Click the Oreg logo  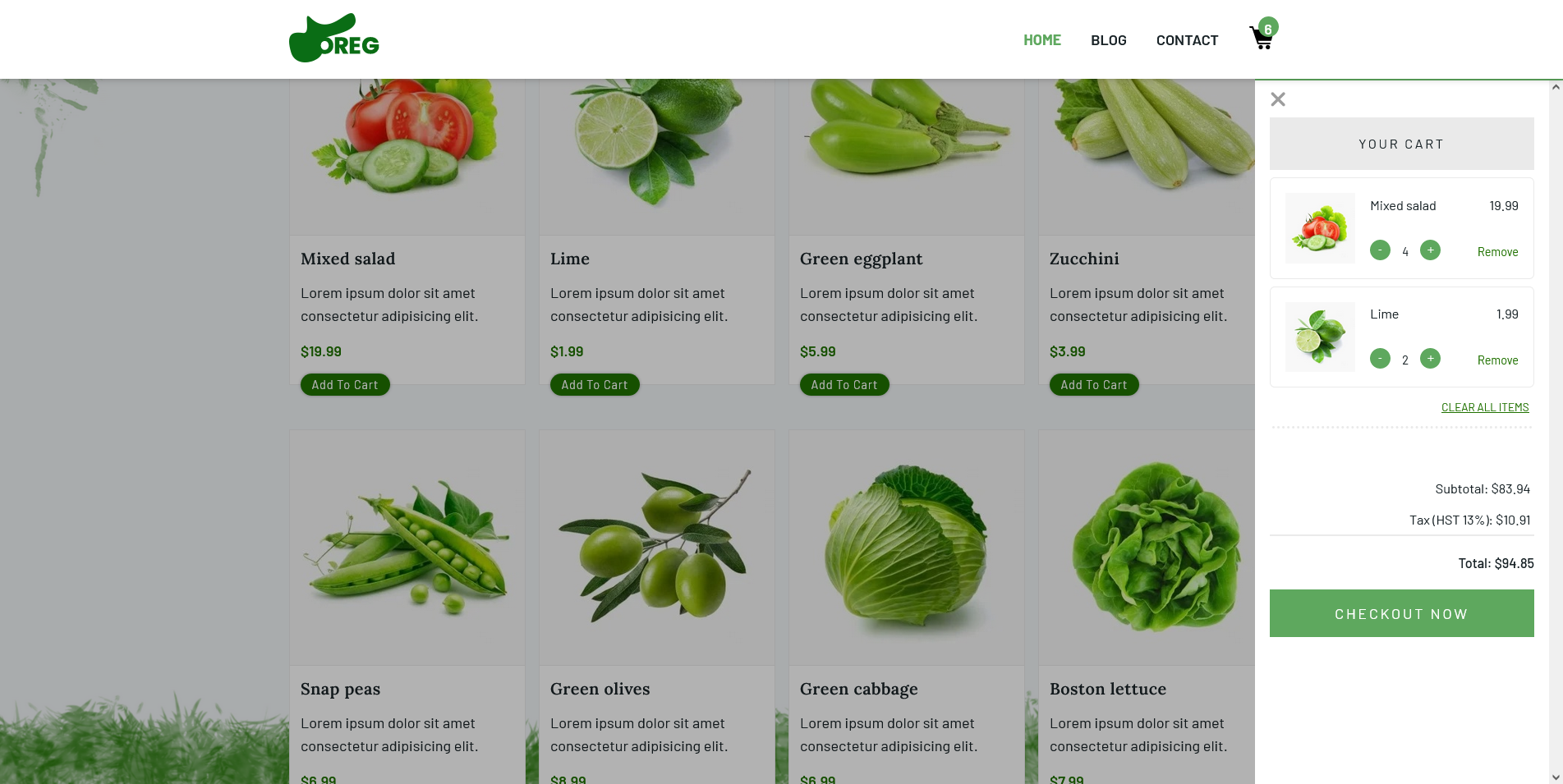point(334,38)
